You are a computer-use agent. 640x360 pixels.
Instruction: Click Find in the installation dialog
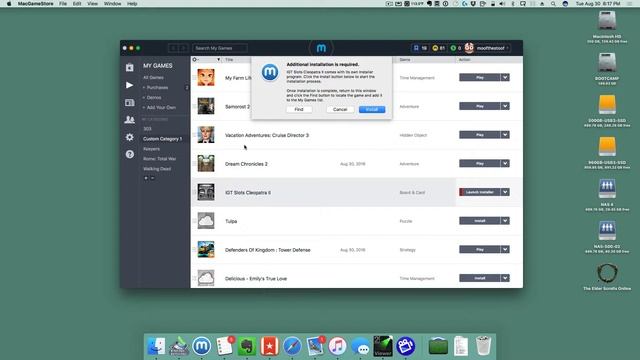point(299,109)
